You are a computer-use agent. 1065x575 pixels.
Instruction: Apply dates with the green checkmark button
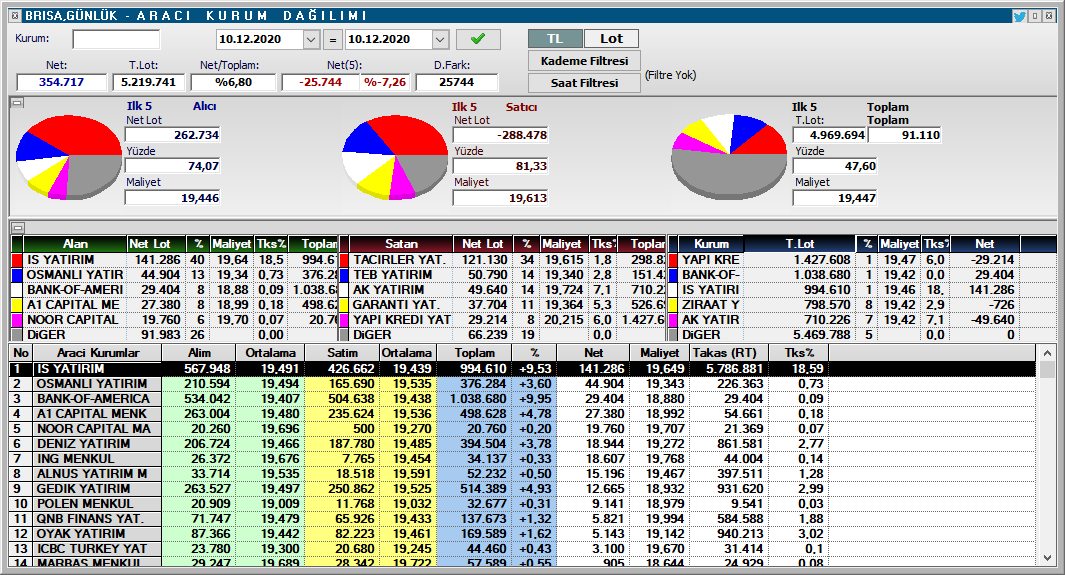pyautogui.click(x=478, y=39)
